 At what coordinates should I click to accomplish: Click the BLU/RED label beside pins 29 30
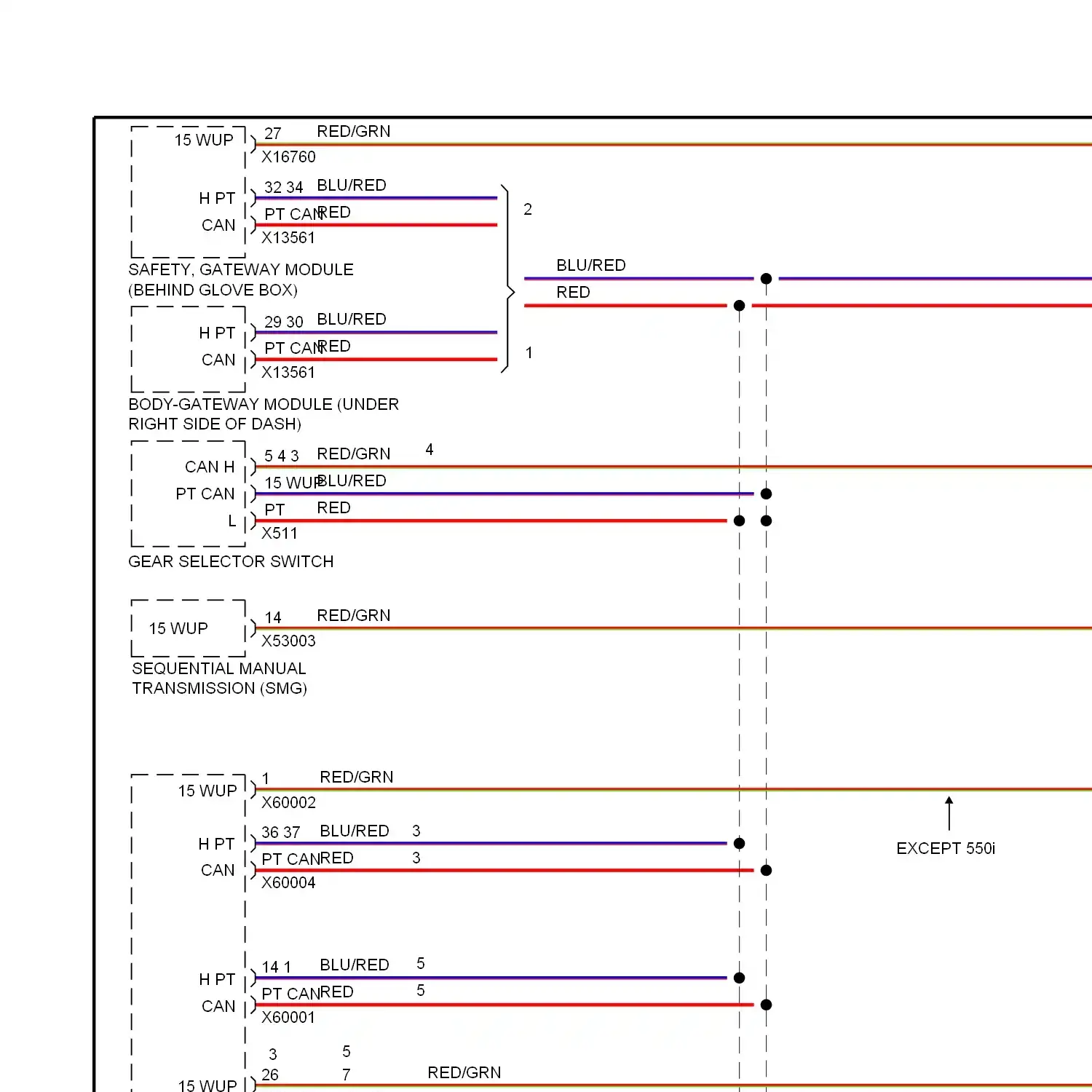(352, 319)
